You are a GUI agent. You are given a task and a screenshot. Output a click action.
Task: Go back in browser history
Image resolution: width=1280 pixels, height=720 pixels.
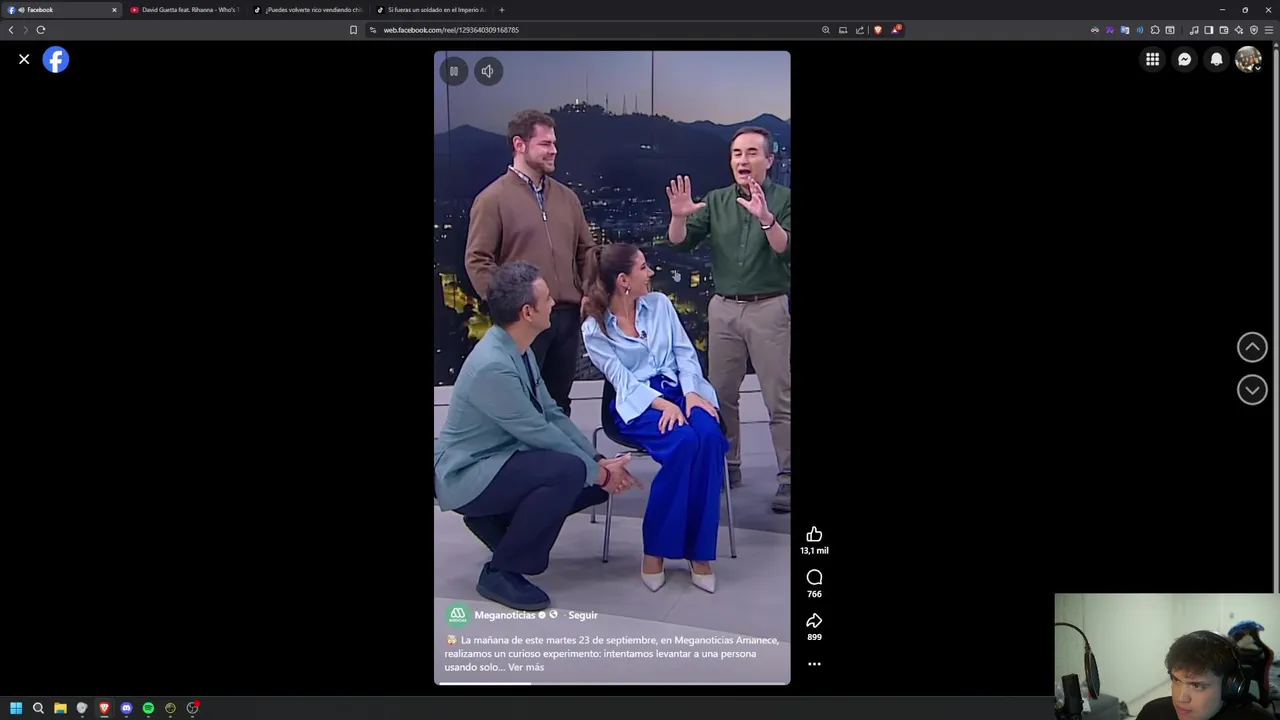click(11, 30)
